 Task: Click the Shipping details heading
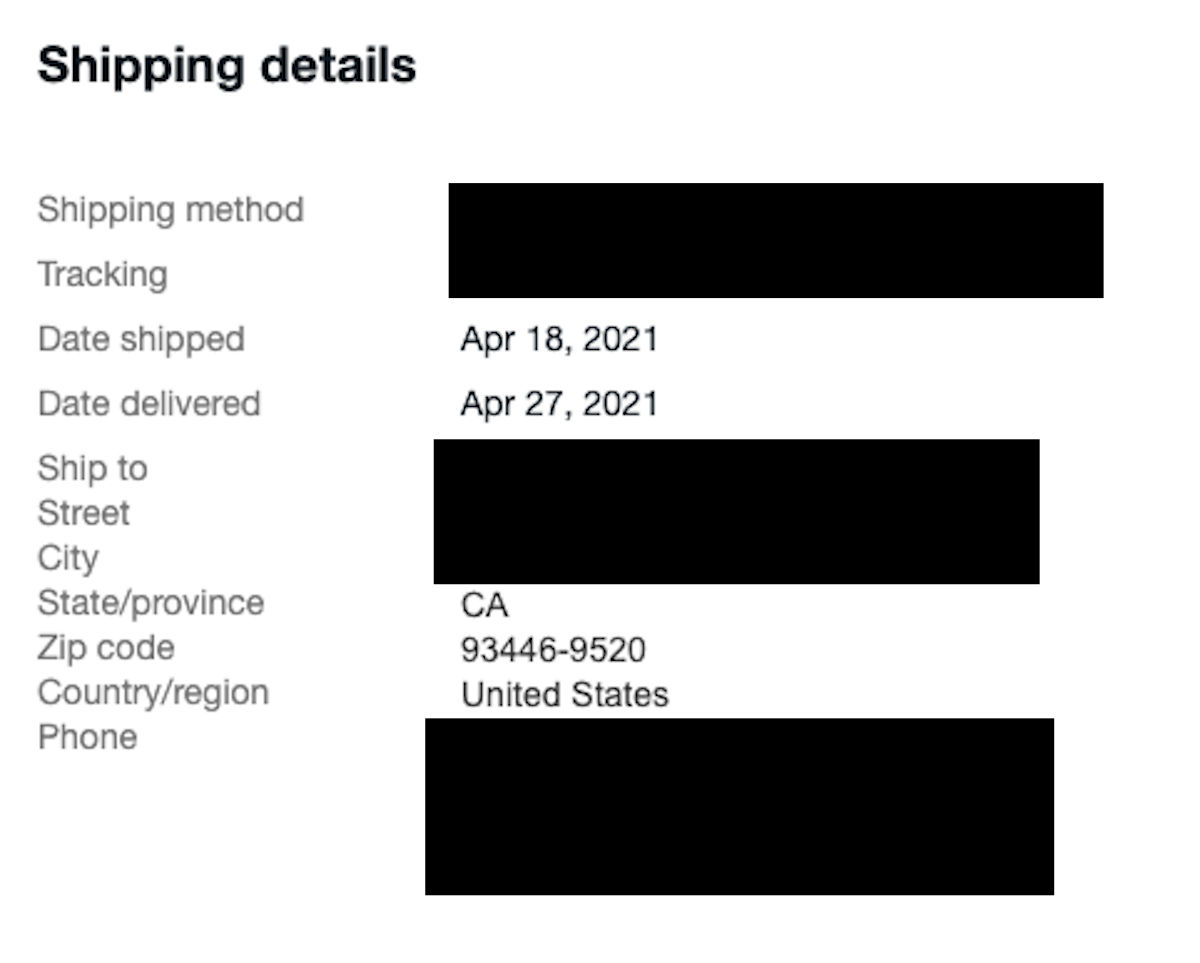coord(227,66)
